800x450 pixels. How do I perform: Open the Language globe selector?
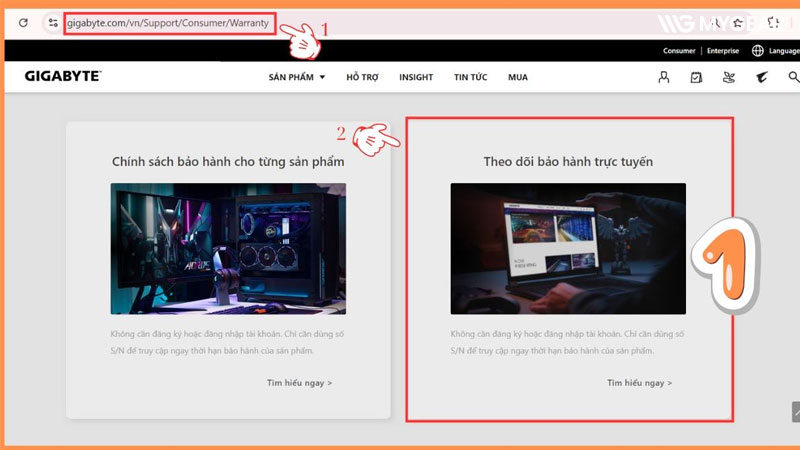[x=776, y=51]
